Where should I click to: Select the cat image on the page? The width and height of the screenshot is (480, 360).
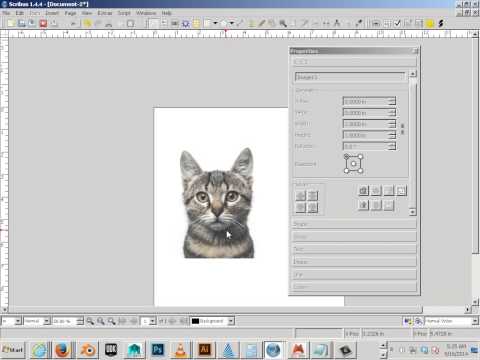pos(218,203)
